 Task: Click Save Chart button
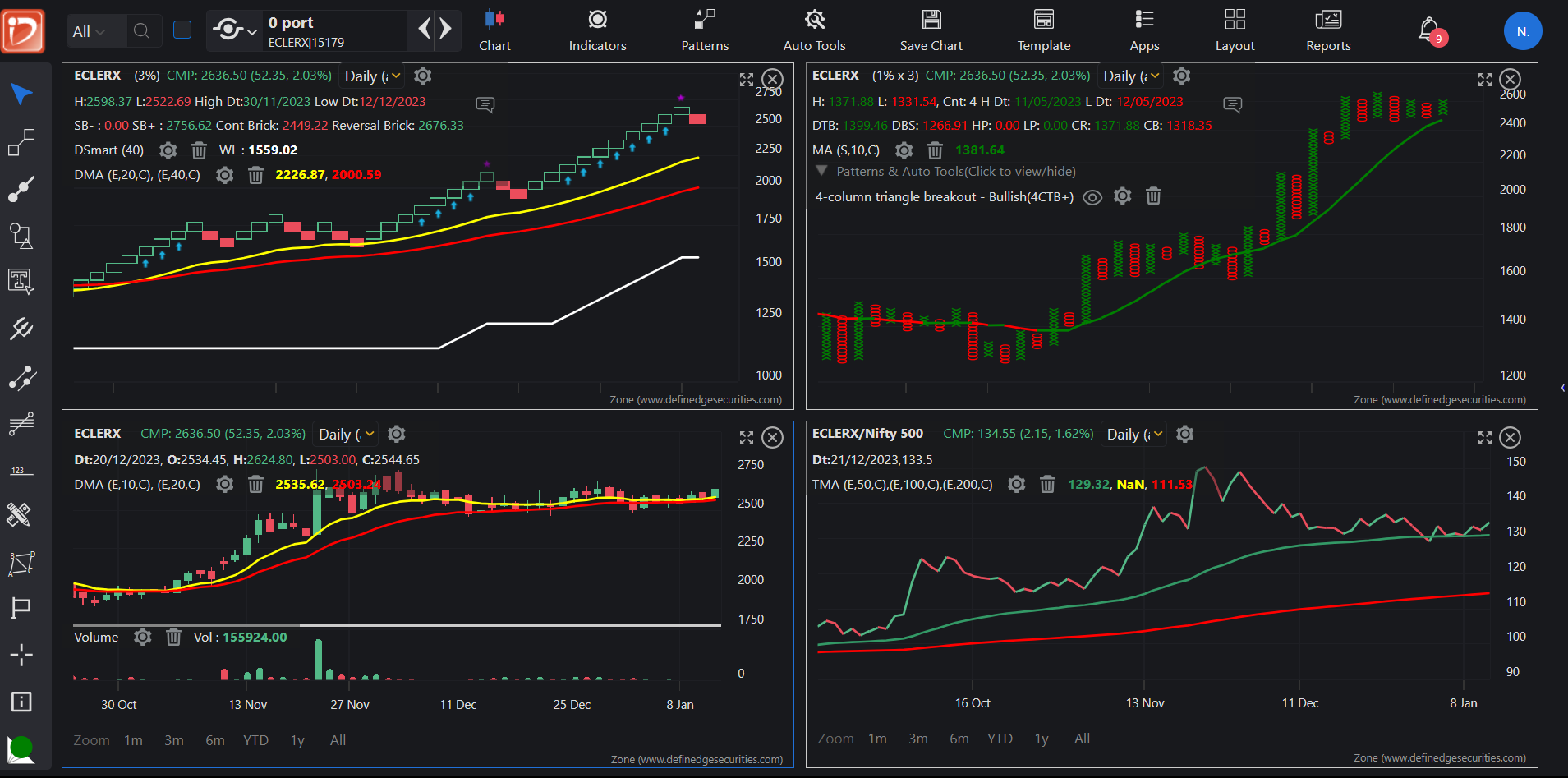931,31
